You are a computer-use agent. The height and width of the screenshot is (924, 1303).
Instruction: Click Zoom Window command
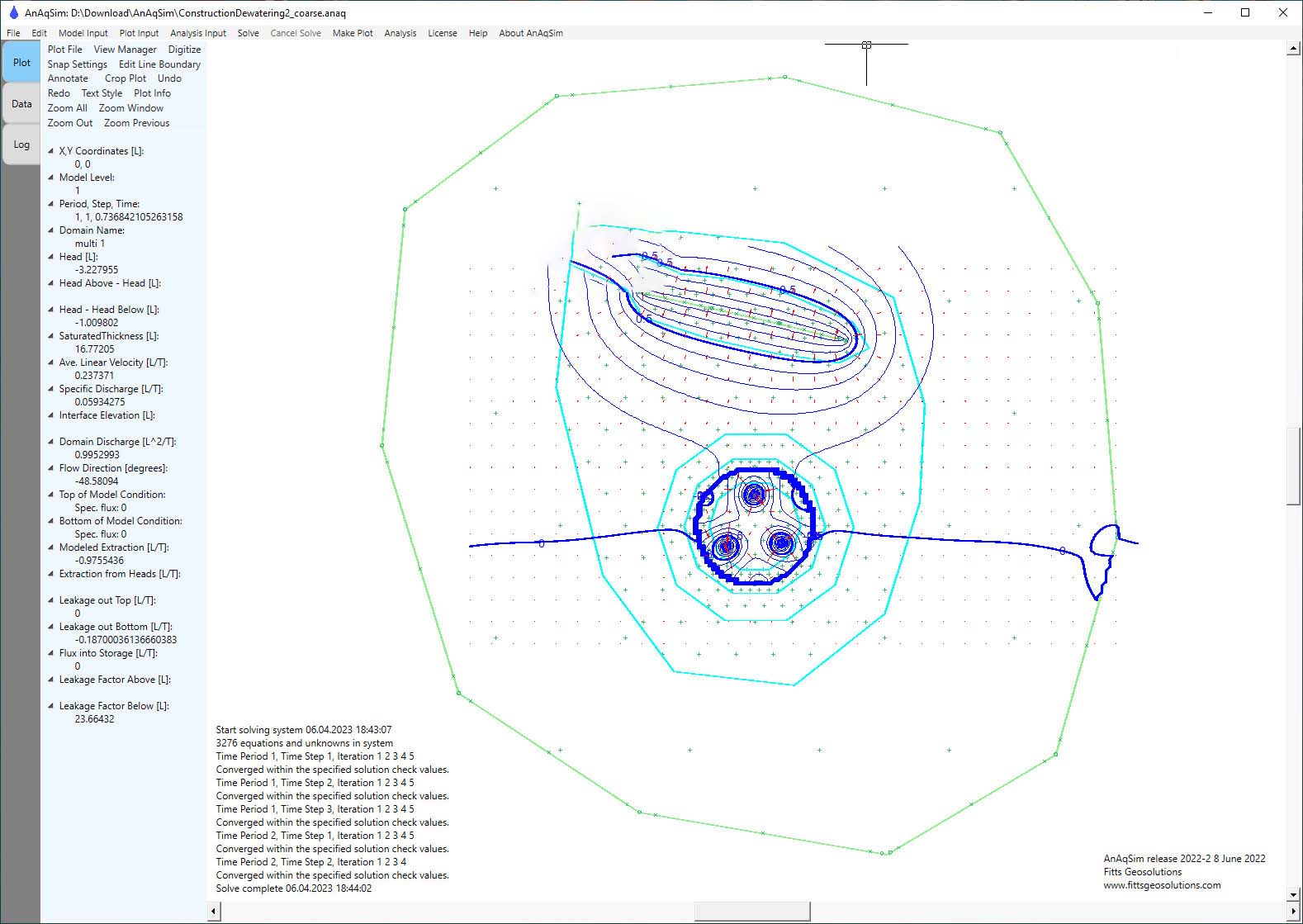click(130, 108)
